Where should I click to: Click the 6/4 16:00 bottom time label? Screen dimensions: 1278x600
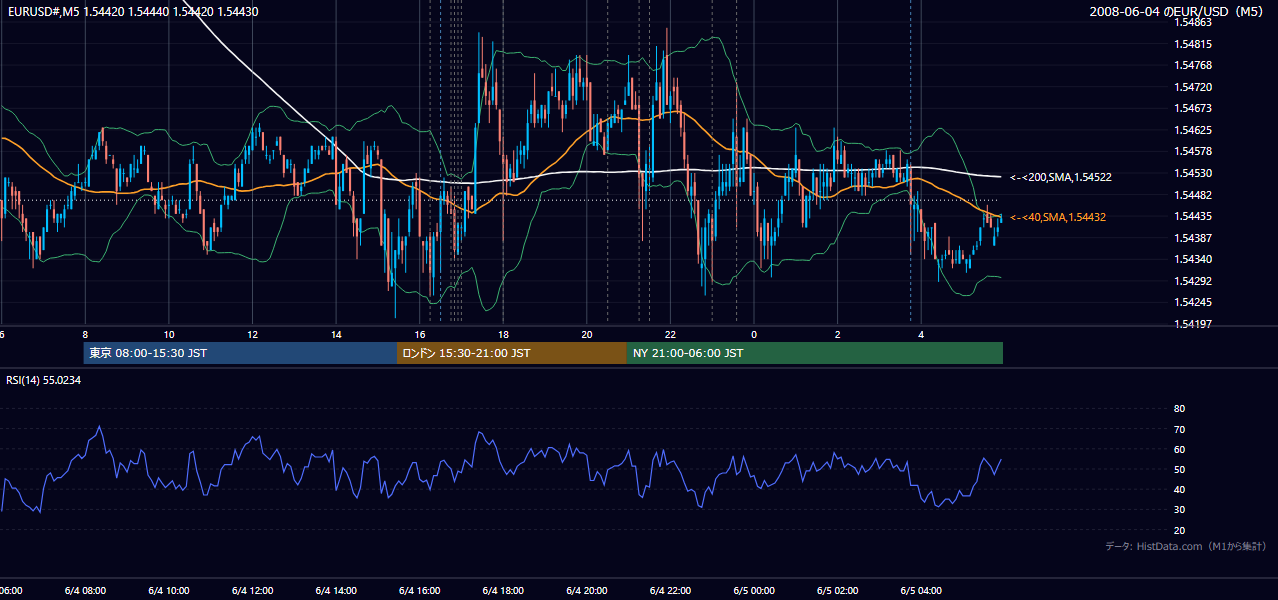[420, 591]
